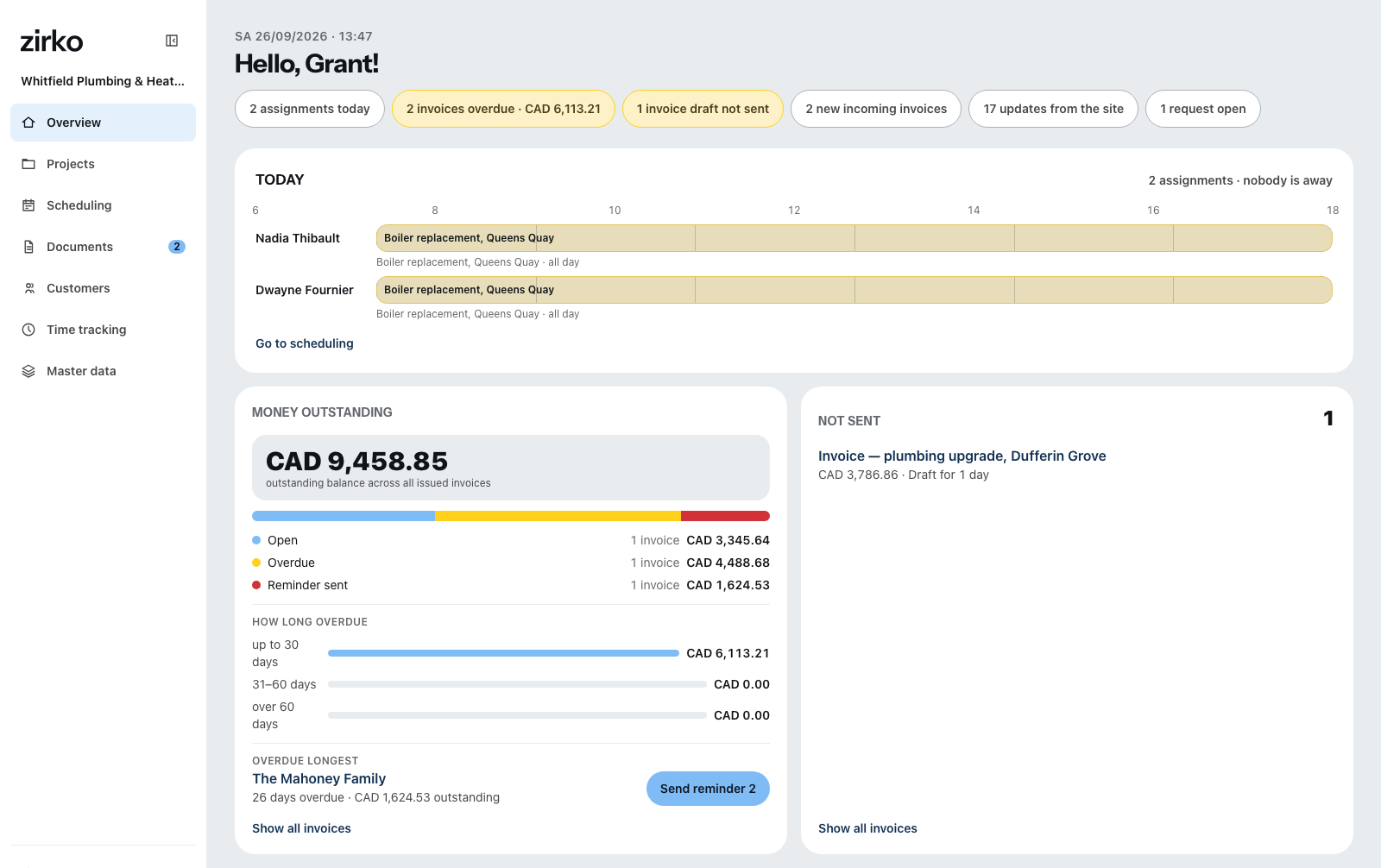Open the Projects section
Screen dimensions: 1381x868
click(x=103, y=164)
